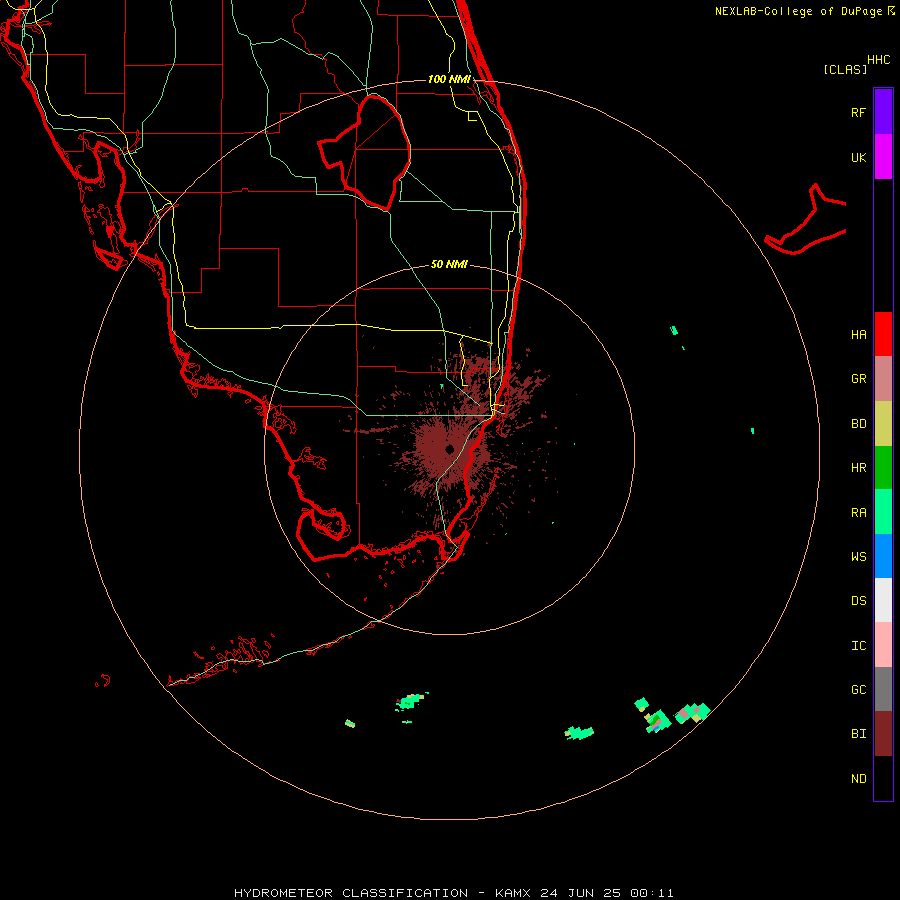Click the 'BD' legend label
Screen dimensions: 900x900
pyautogui.click(x=858, y=424)
